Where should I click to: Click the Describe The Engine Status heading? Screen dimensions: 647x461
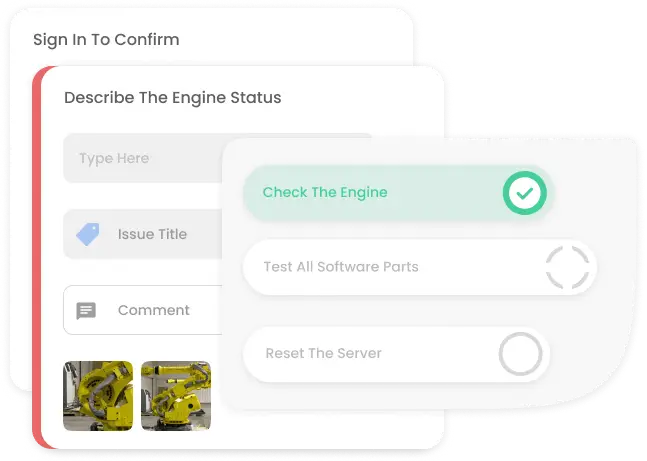click(x=172, y=98)
